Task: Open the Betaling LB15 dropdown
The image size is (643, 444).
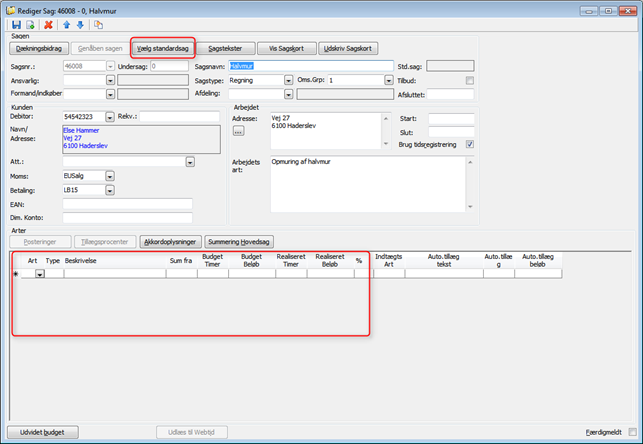Action: (110, 189)
